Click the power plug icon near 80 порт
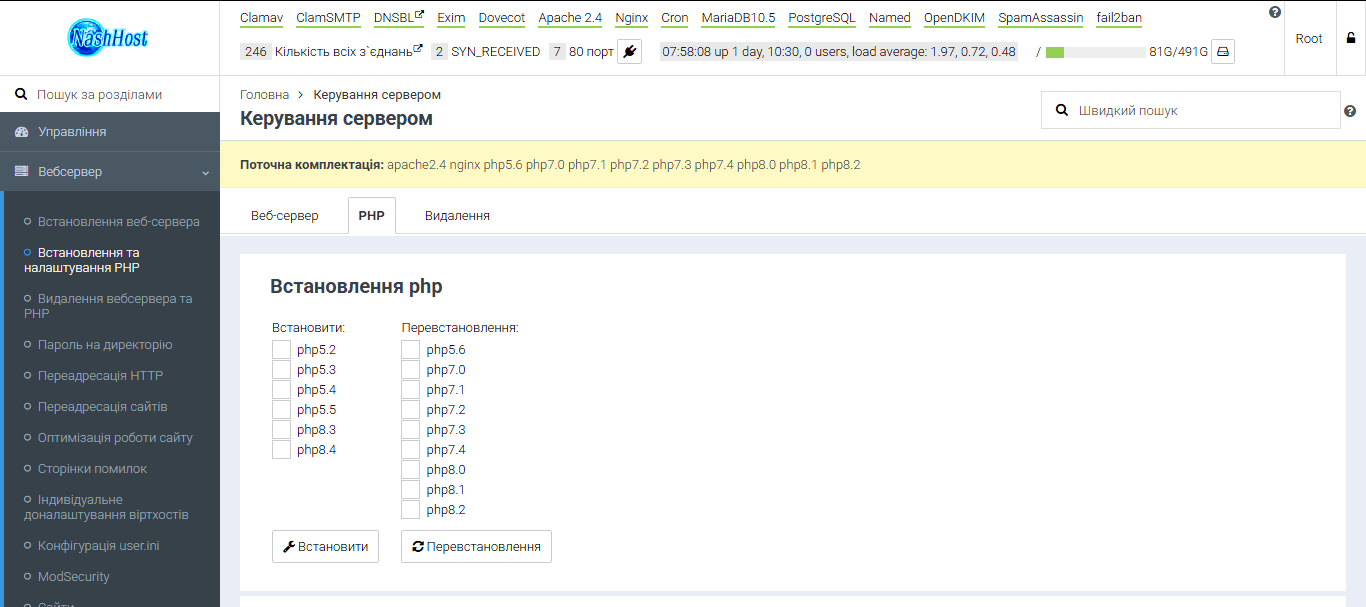 click(x=629, y=51)
